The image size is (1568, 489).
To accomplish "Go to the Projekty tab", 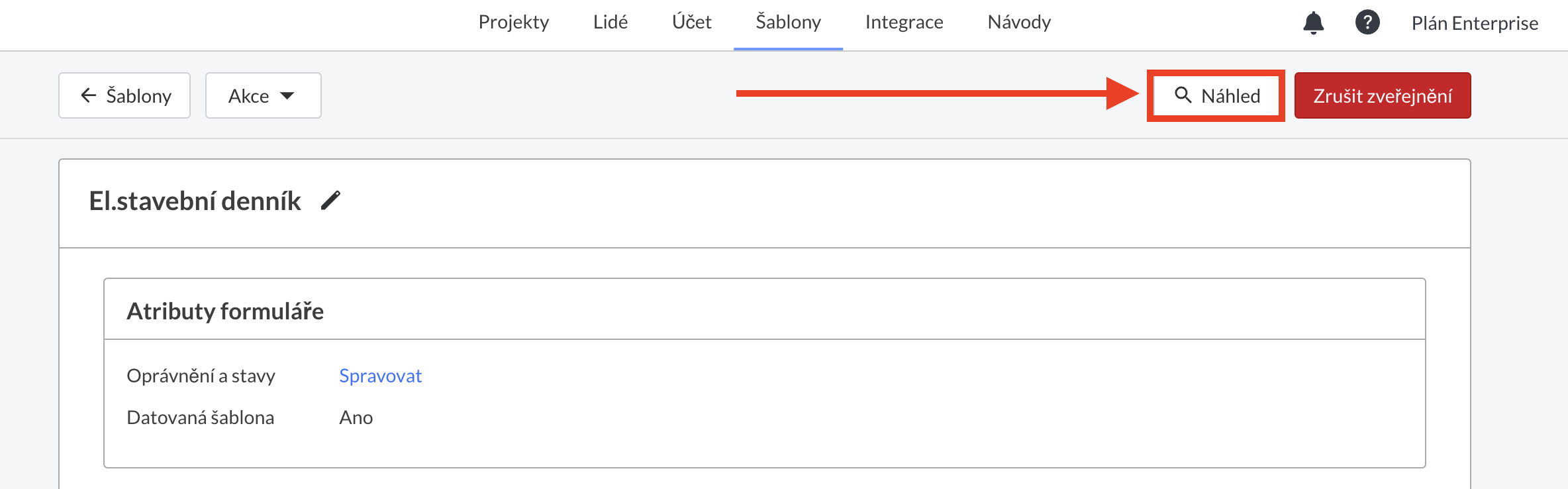I will [514, 23].
